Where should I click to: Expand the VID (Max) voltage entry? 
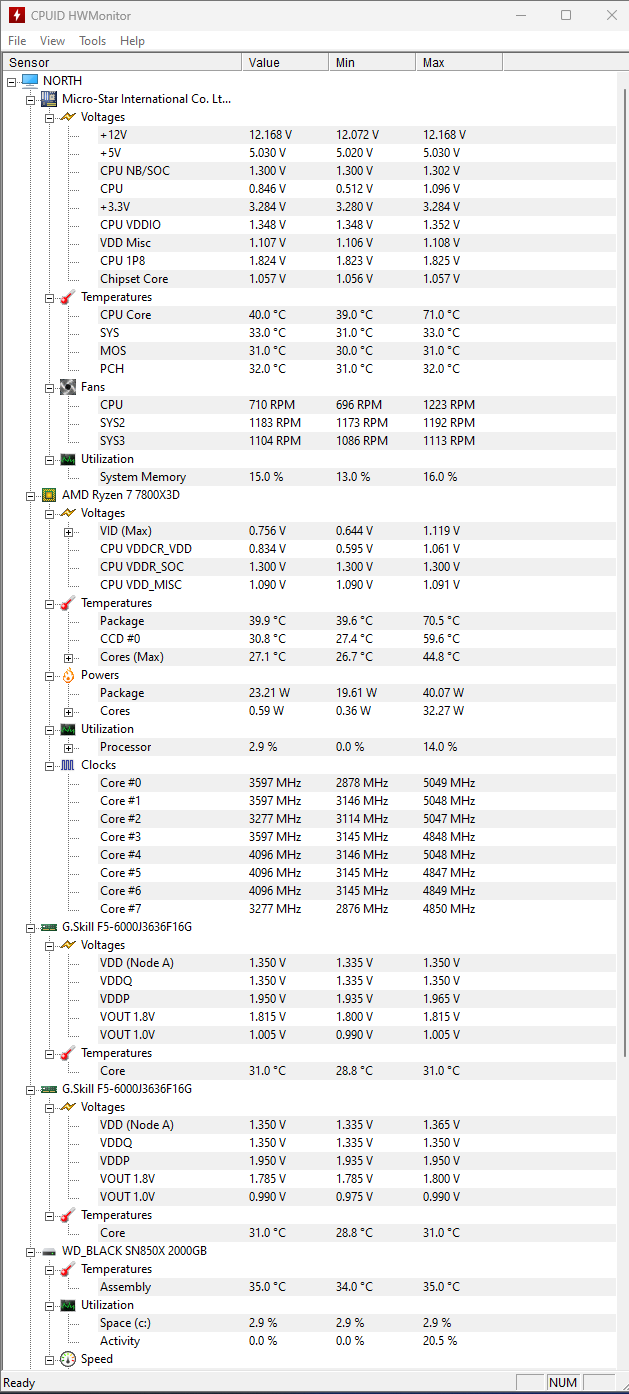pyautogui.click(x=69, y=531)
